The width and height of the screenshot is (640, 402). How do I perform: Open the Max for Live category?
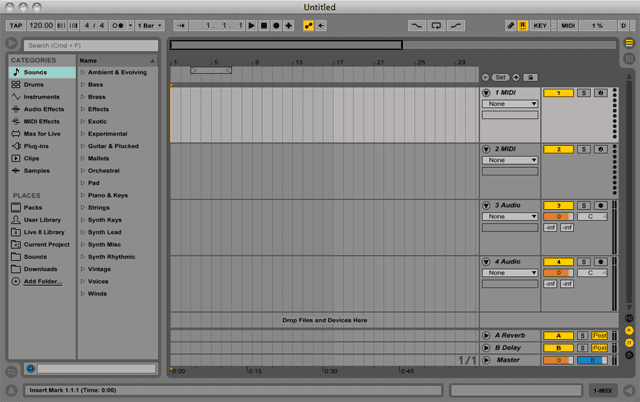[42, 133]
